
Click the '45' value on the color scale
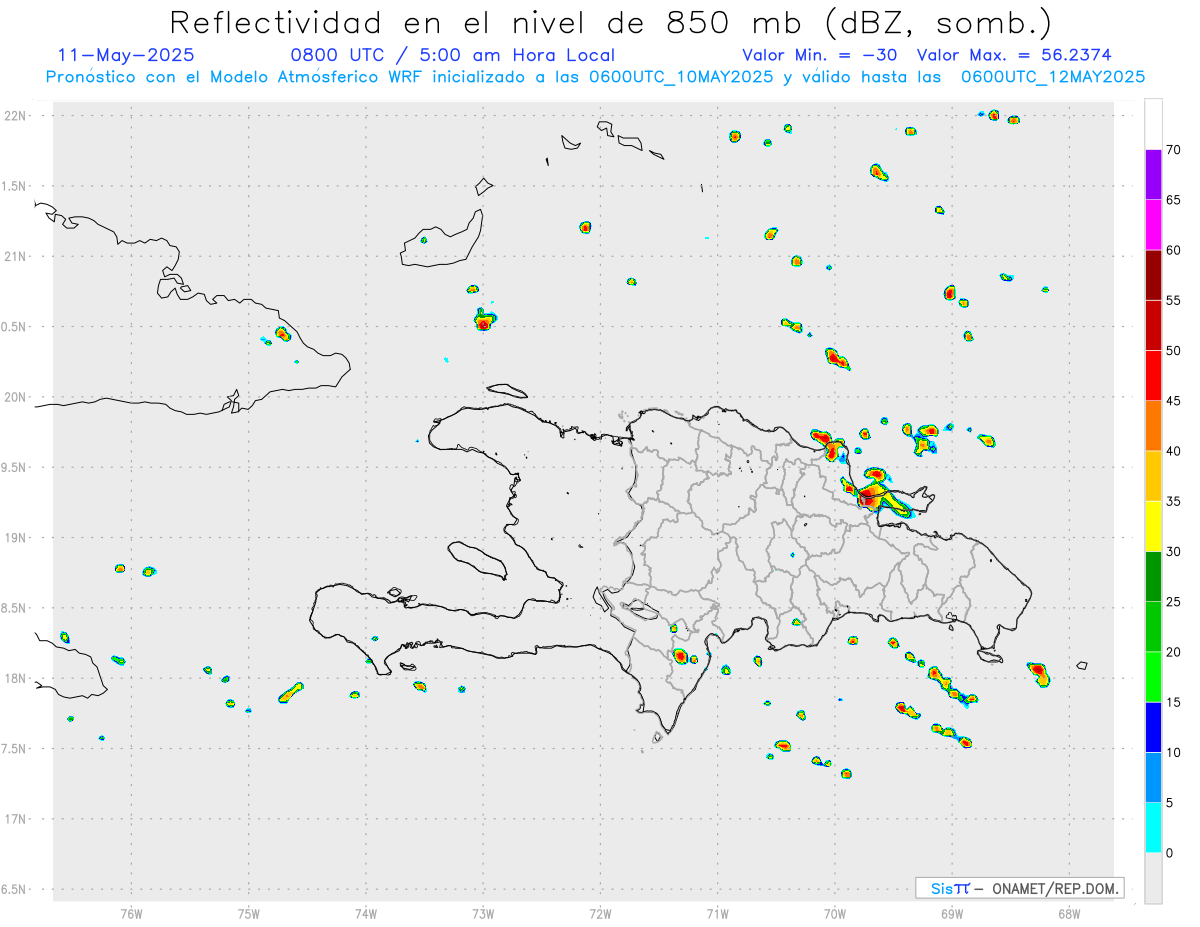click(1173, 401)
